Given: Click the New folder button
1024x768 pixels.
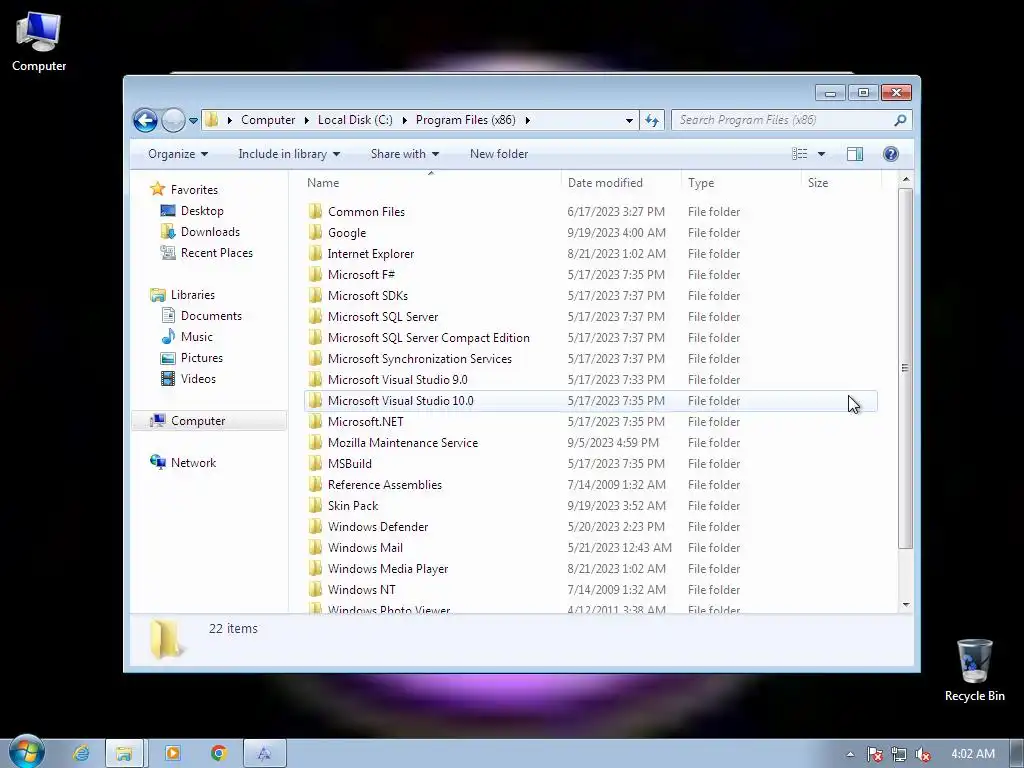Looking at the screenshot, I should [499, 154].
